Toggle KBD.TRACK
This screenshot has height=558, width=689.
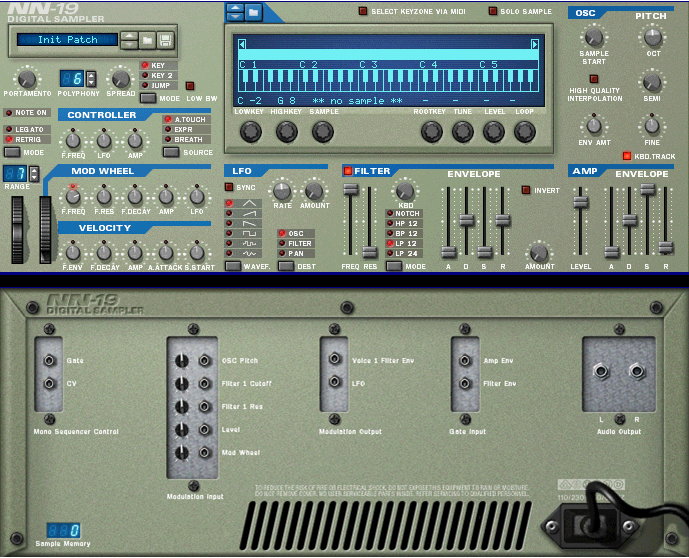(627, 156)
